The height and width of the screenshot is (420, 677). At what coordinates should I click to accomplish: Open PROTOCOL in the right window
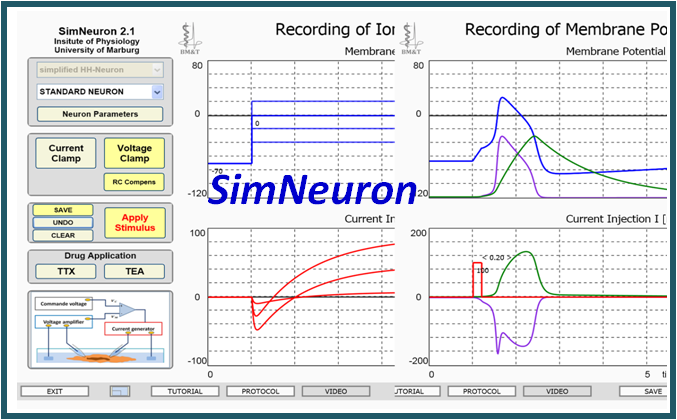click(482, 392)
